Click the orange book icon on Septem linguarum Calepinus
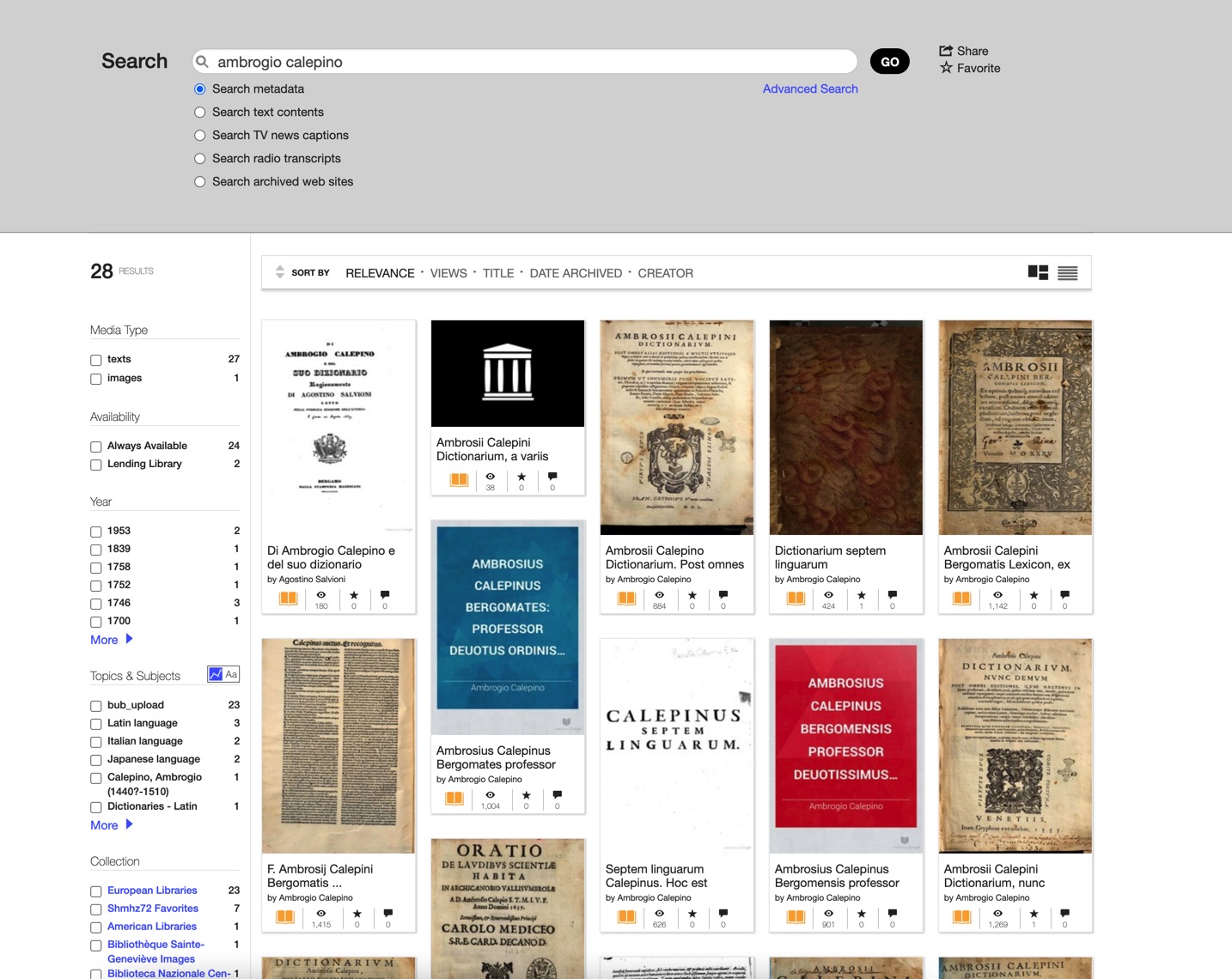1232x979 pixels. pyautogui.click(x=626, y=916)
